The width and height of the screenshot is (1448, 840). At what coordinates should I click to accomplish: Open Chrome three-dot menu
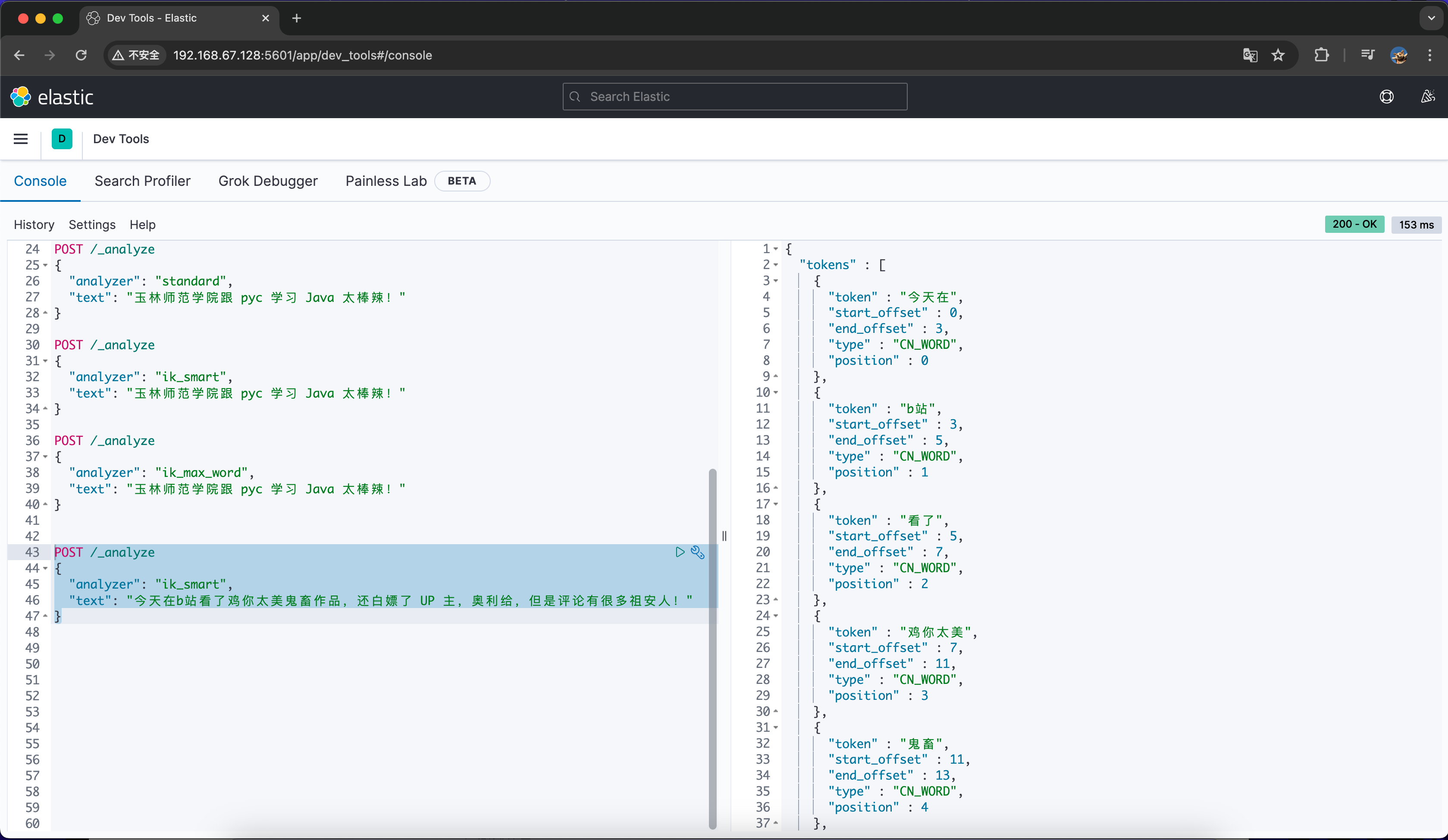point(1429,55)
